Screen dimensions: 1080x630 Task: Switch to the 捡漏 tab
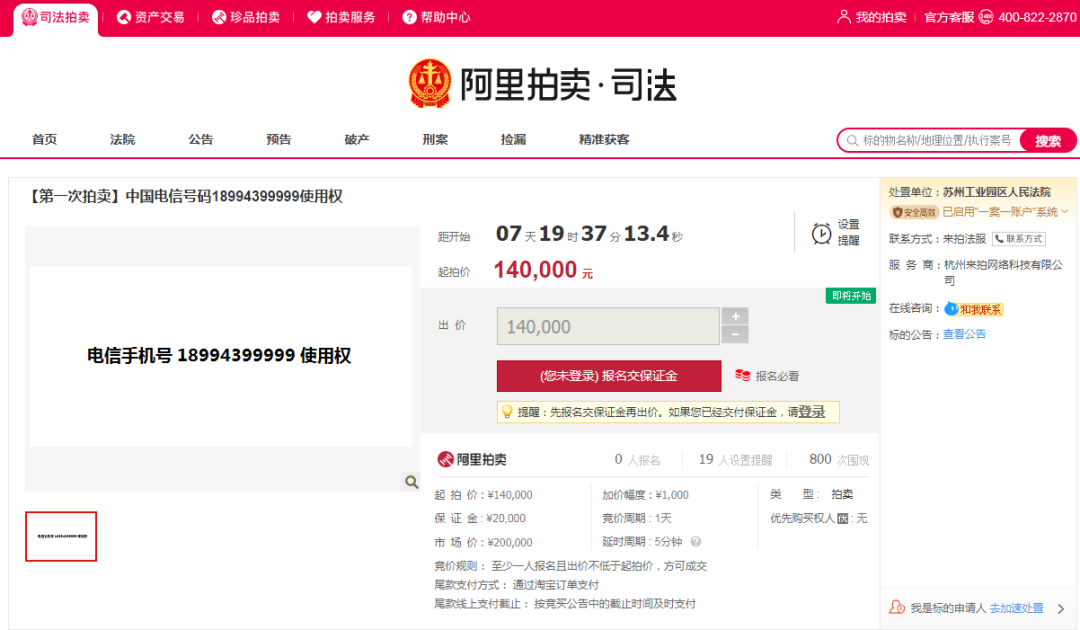click(x=513, y=140)
